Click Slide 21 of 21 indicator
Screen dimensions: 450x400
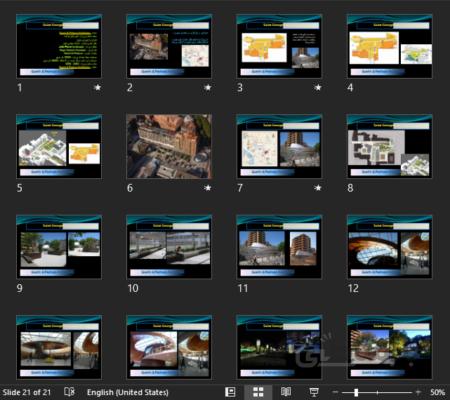tap(27, 392)
